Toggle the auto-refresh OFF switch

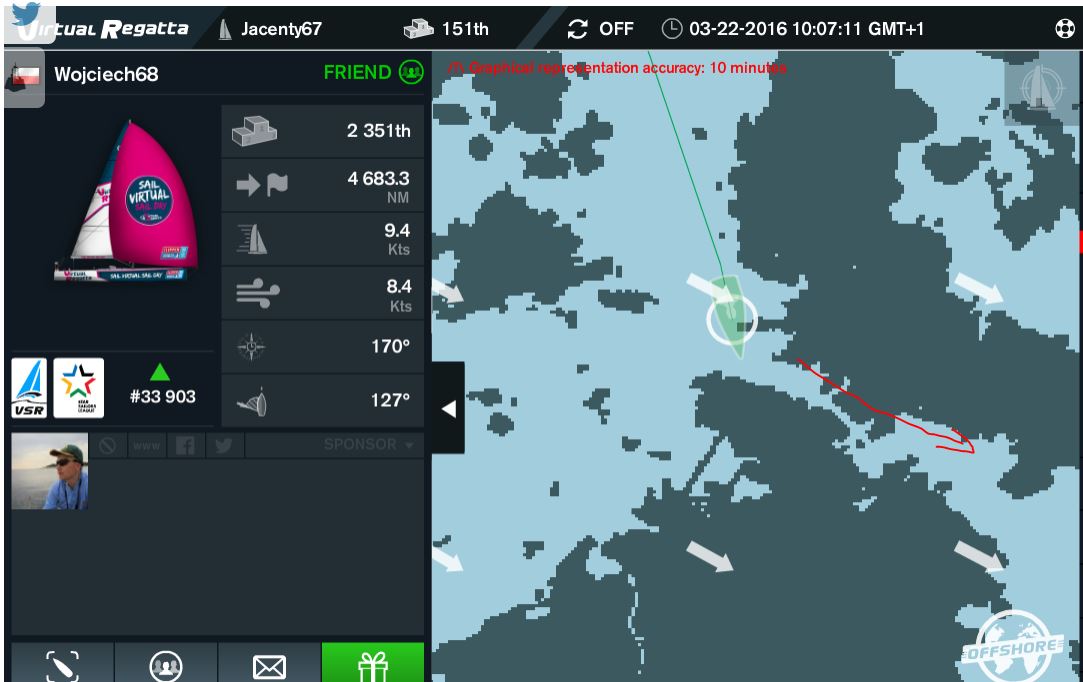point(600,29)
